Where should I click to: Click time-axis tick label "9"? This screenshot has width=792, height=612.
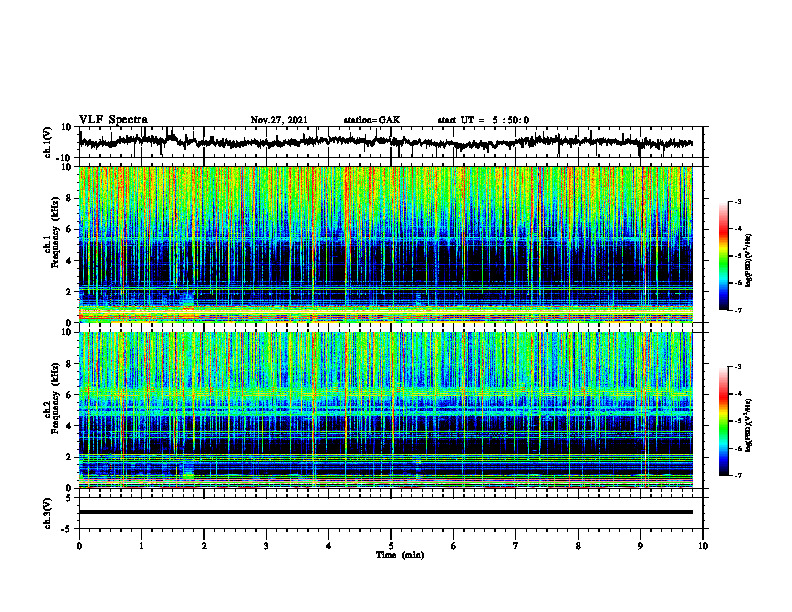pos(640,546)
